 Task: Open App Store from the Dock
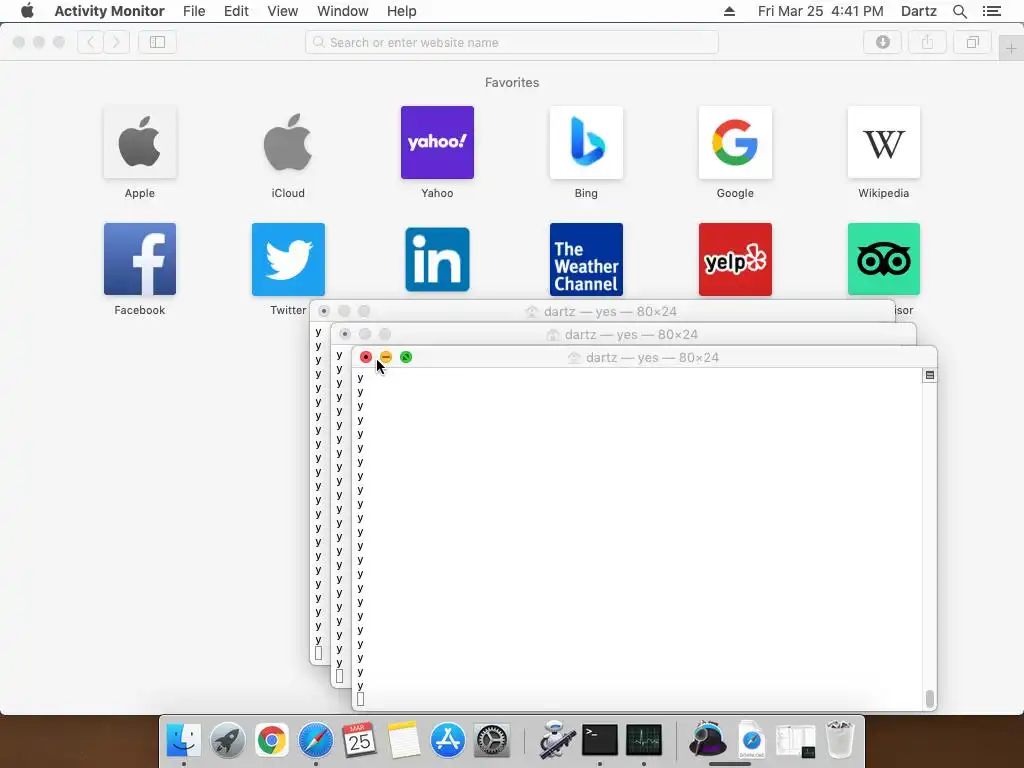pyautogui.click(x=447, y=741)
